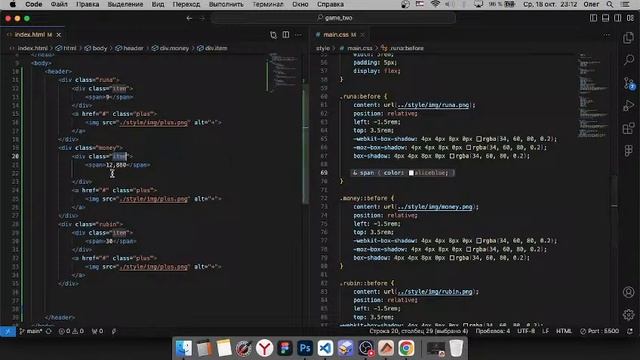Click the remote window indicator in the status bar

click(8, 331)
